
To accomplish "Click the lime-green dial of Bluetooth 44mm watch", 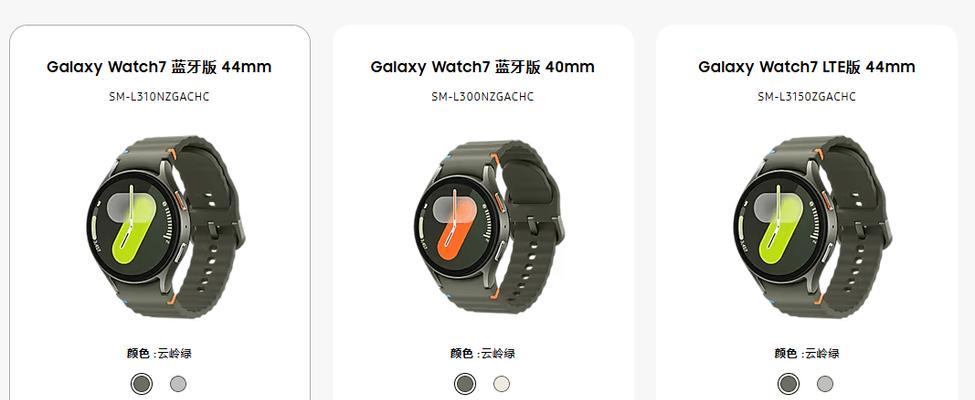I will pos(133,229).
